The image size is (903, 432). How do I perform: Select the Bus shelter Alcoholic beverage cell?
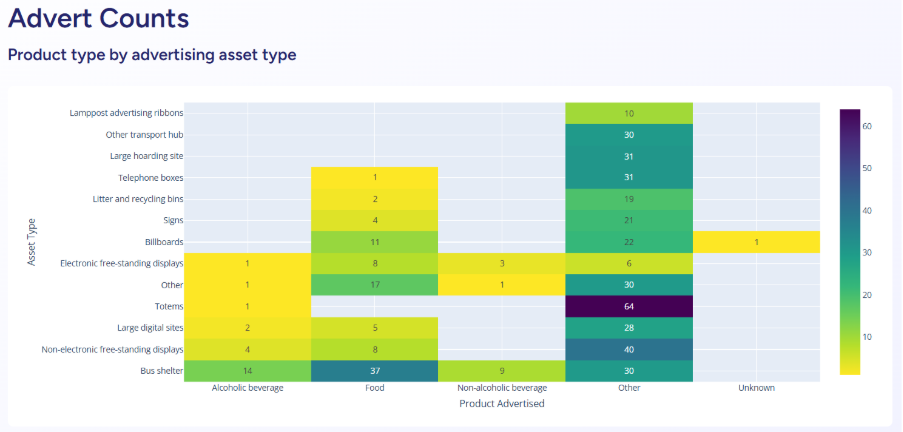pos(247,370)
